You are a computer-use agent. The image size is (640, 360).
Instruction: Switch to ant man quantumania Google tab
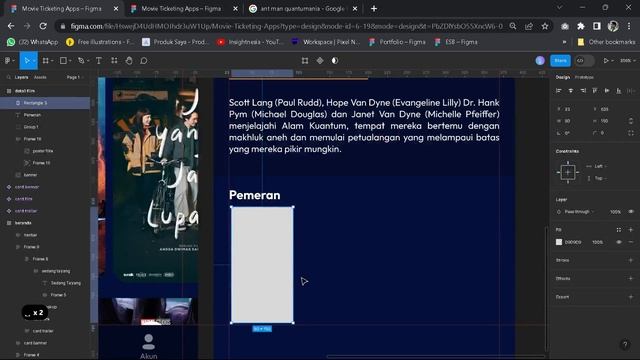[303, 9]
